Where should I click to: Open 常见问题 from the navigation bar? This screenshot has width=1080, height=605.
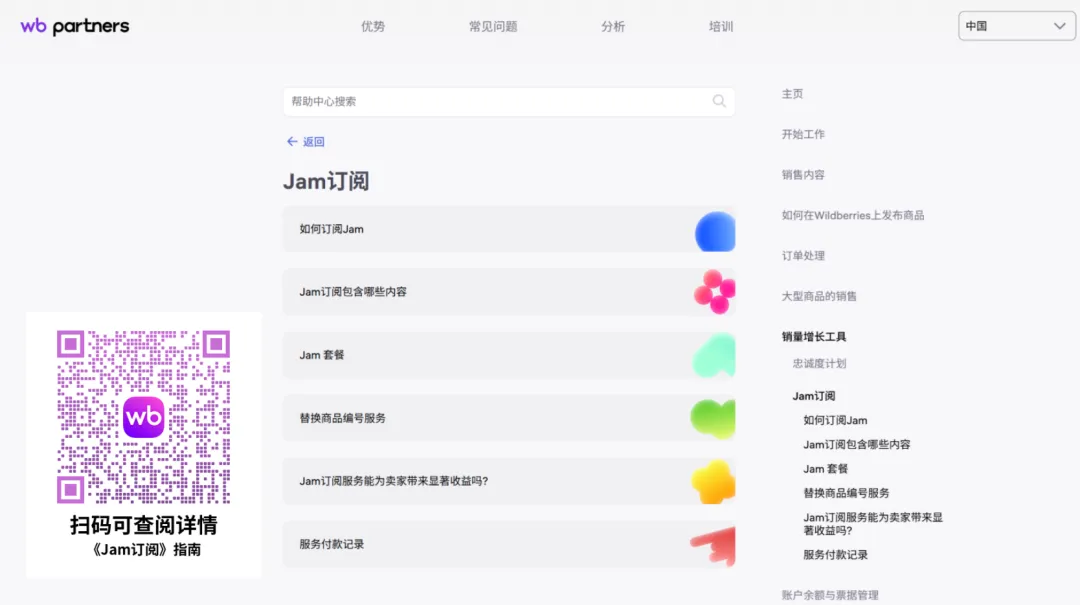[493, 26]
